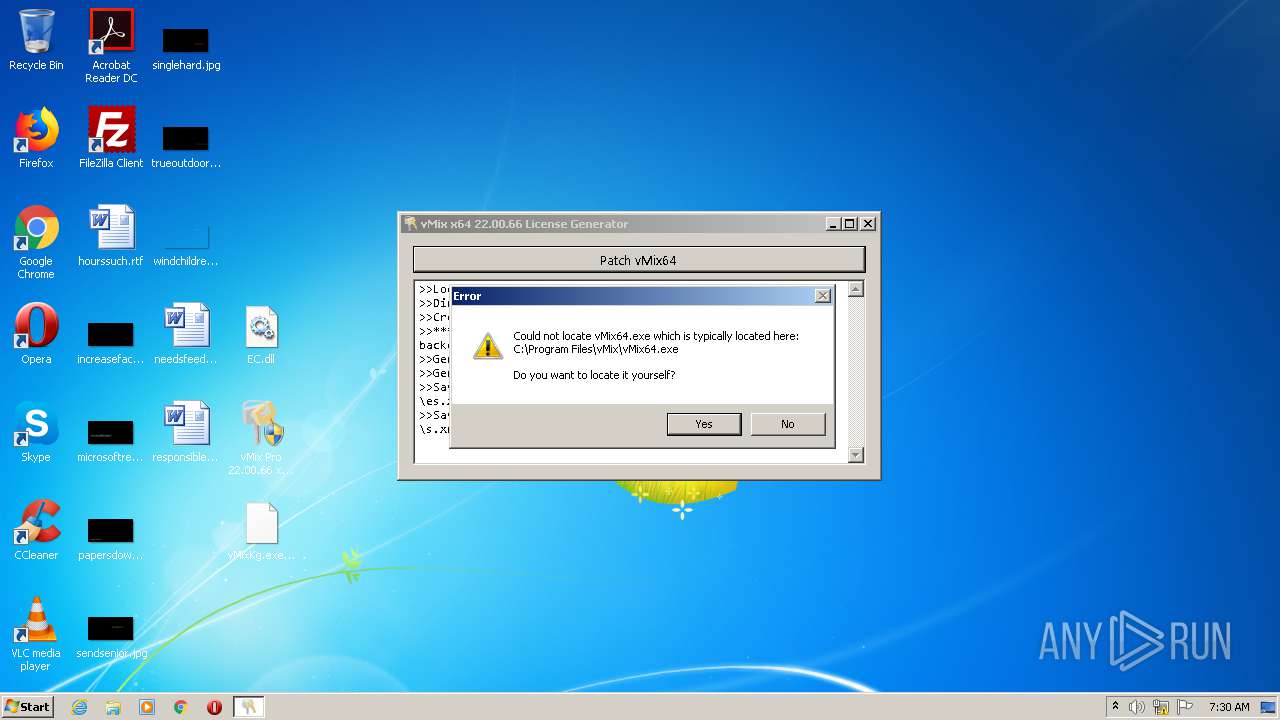This screenshot has height=720, width=1280.
Task: Click the Show desktop button
Action: coord(1269,707)
